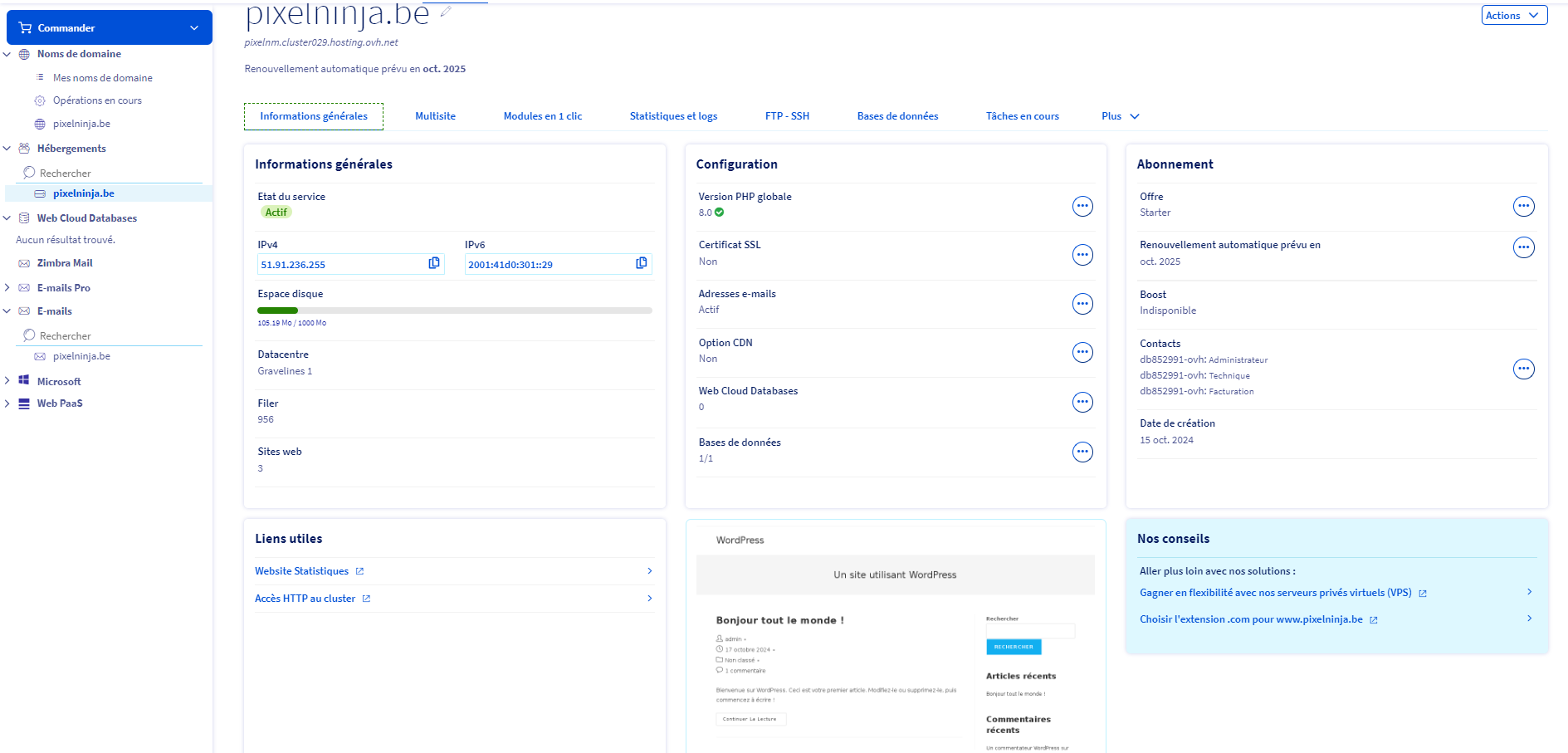
Task: Switch to the Multisite tab
Action: tap(435, 116)
